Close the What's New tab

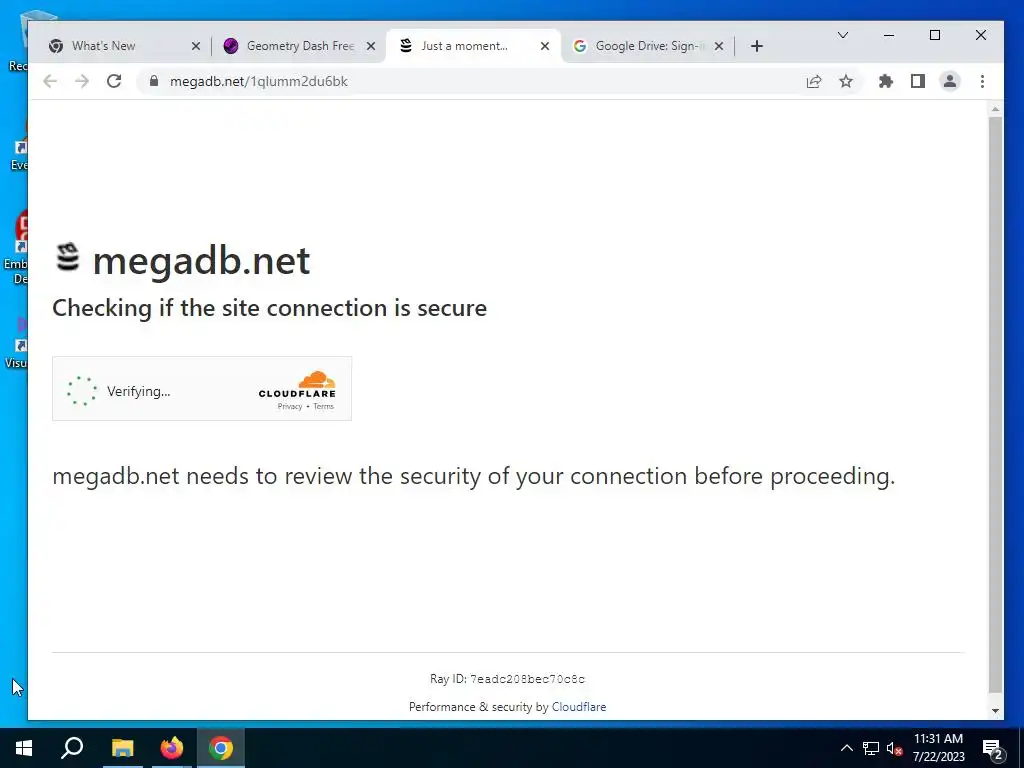tap(196, 46)
